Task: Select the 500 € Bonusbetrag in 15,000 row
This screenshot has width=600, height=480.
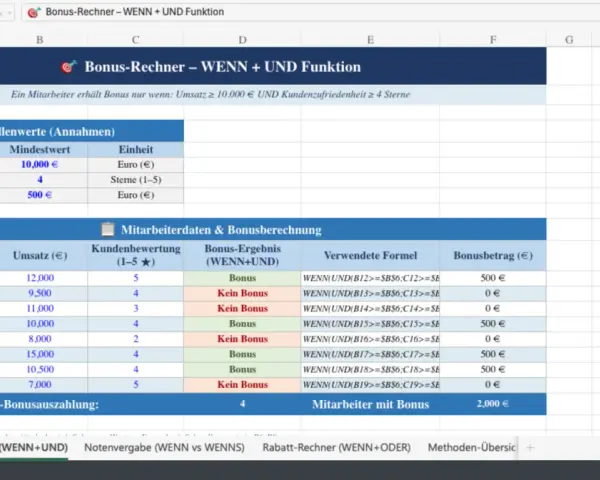Action: [x=493, y=354]
